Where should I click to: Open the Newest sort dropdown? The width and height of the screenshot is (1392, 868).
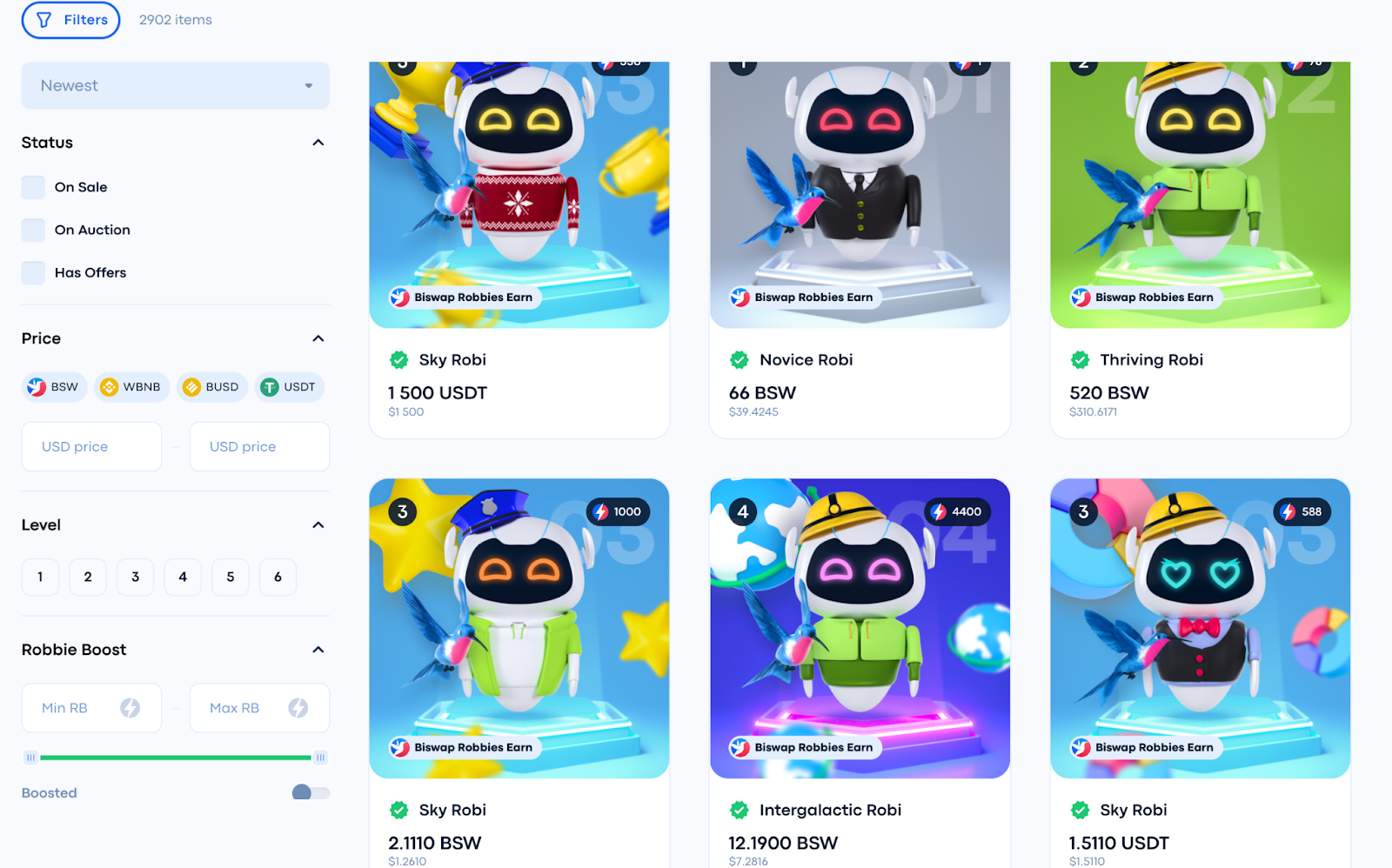pos(176,85)
